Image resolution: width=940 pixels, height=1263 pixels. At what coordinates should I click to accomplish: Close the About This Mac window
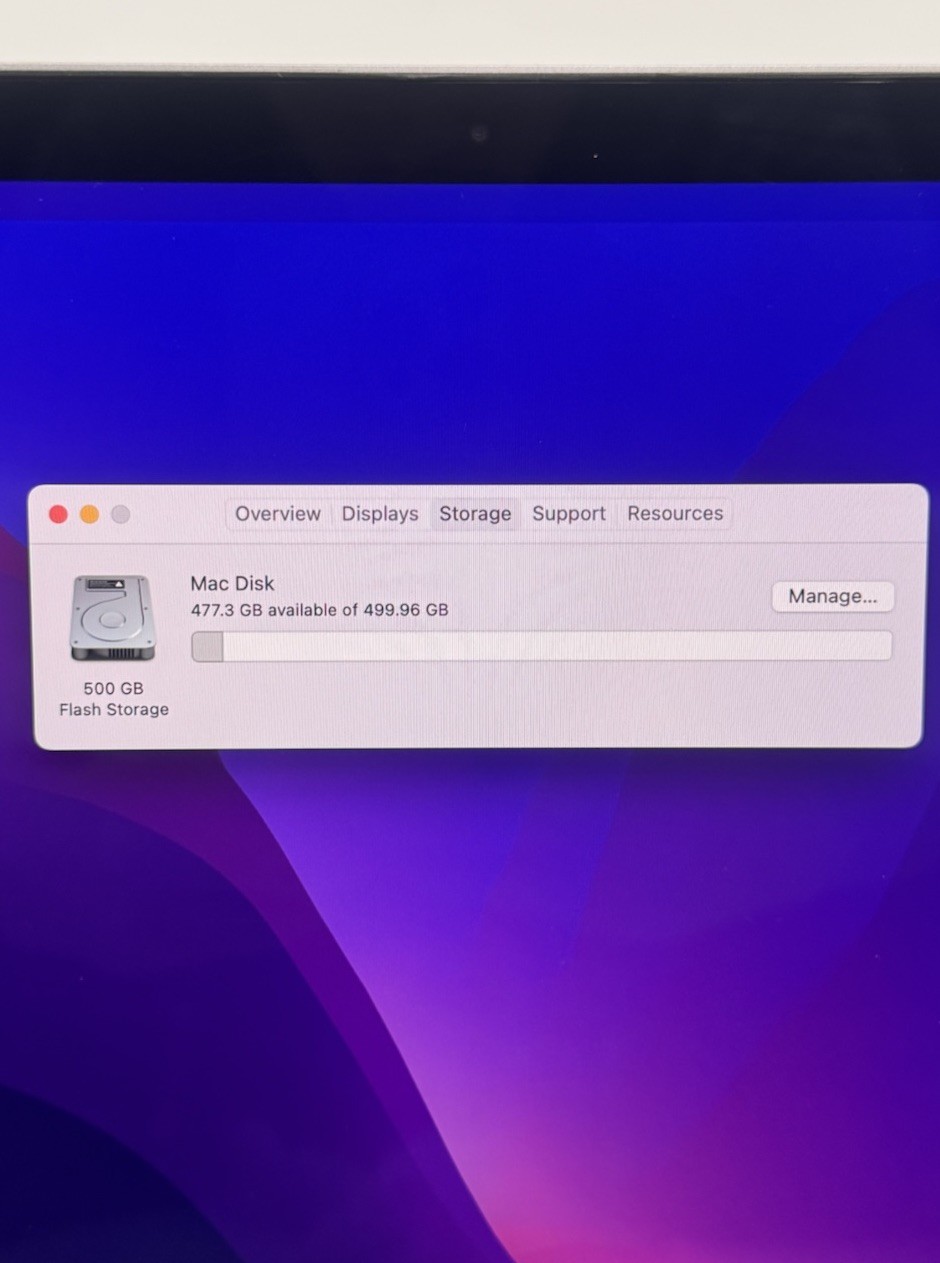(x=59, y=514)
